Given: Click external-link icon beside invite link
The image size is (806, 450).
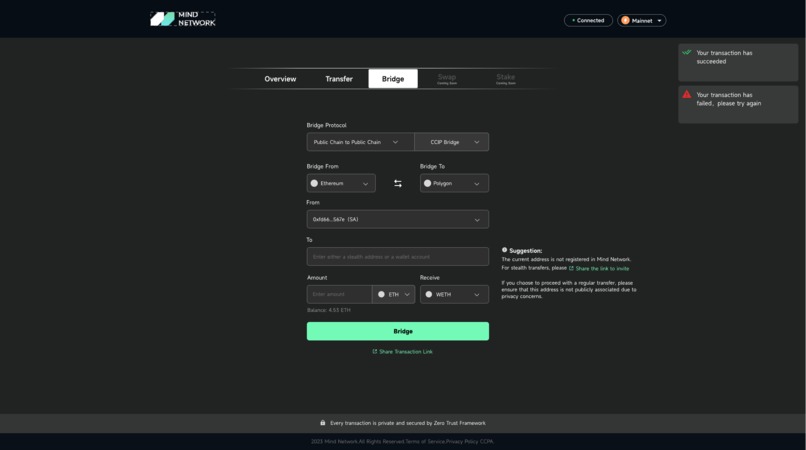Looking at the screenshot, I should (x=571, y=268).
